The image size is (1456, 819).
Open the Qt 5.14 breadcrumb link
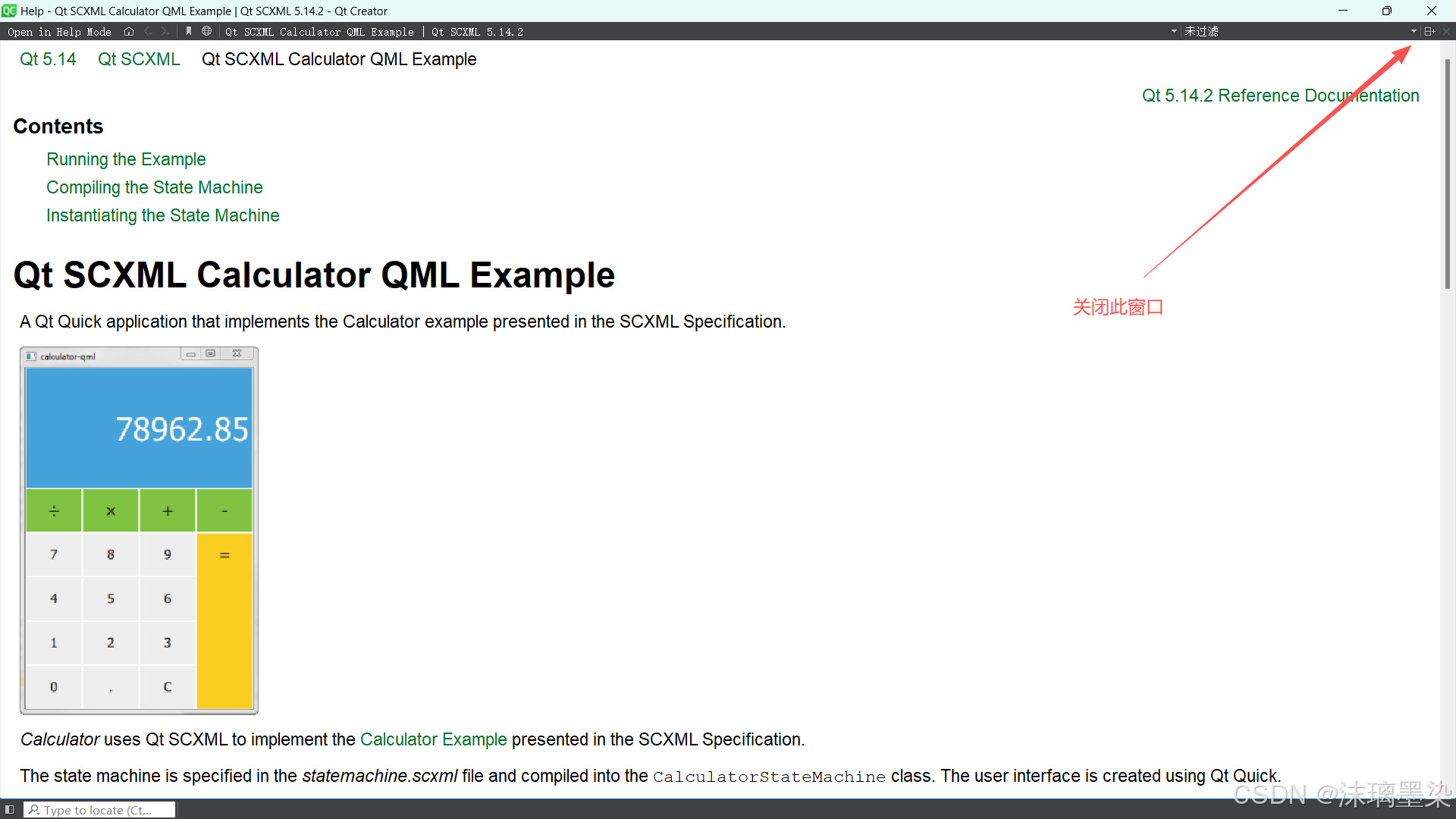click(x=48, y=59)
